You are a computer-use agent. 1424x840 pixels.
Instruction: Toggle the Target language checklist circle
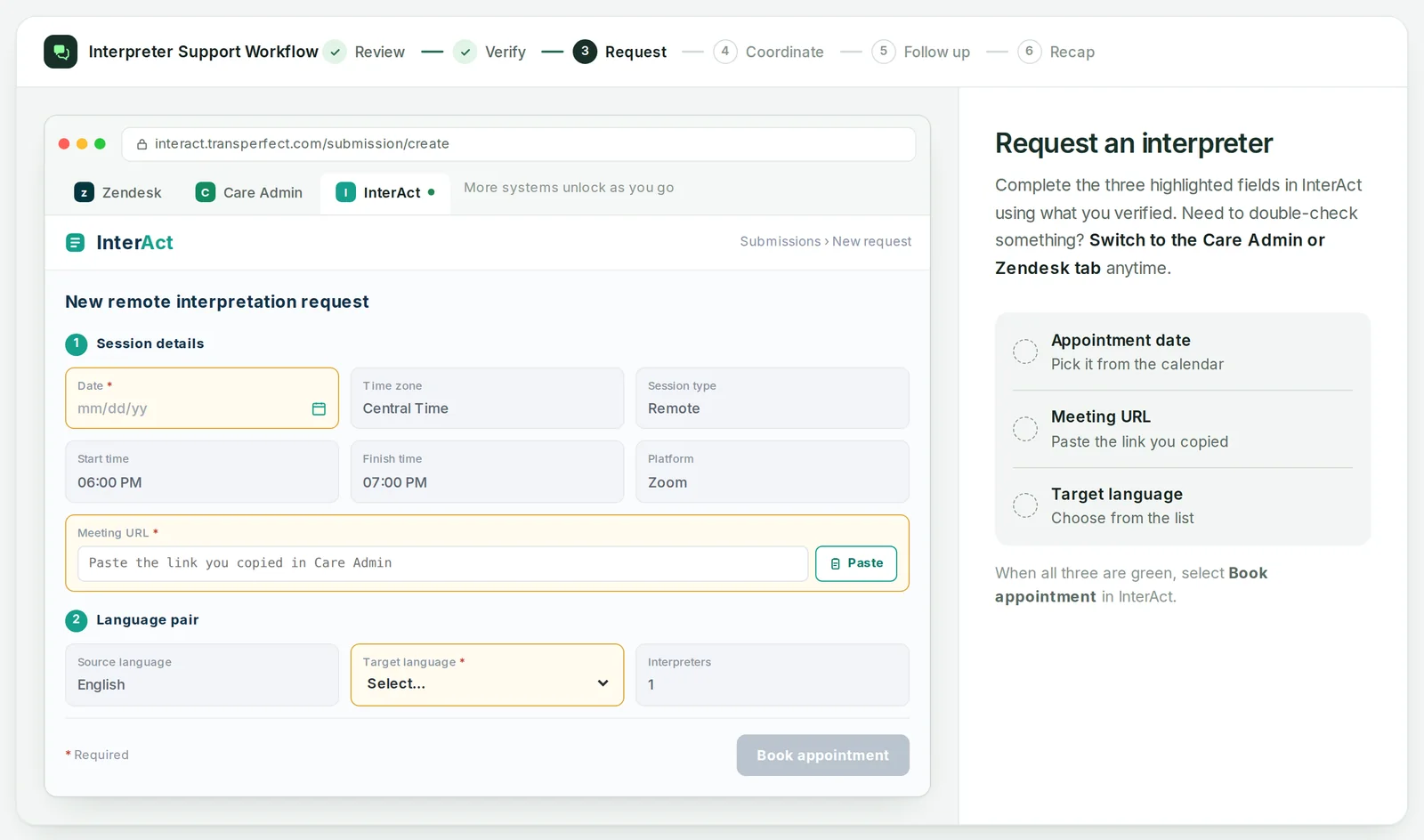(1025, 505)
